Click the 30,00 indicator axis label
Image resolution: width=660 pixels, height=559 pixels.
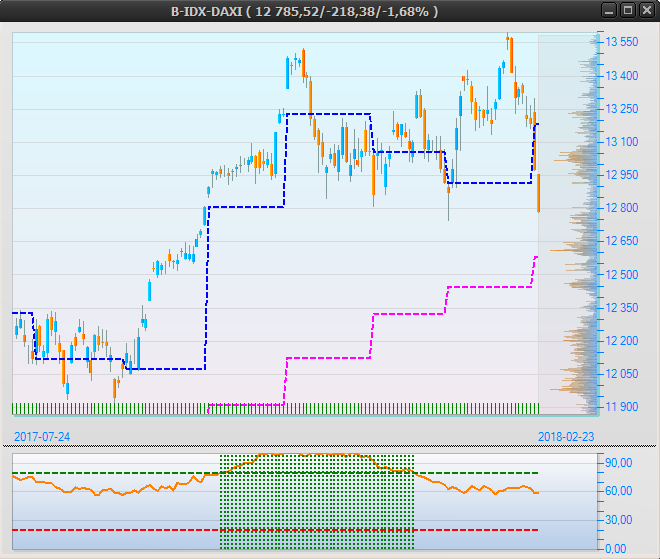tap(619, 520)
